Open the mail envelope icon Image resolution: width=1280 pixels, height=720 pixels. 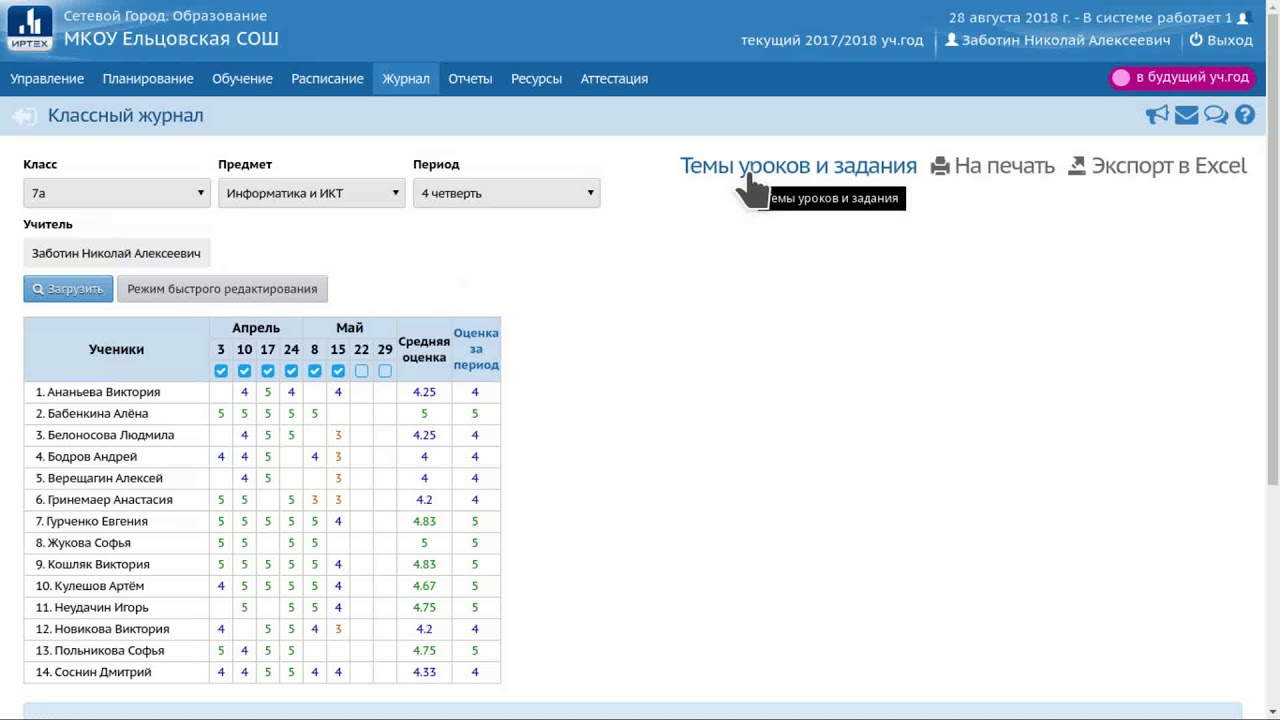[x=1186, y=115]
